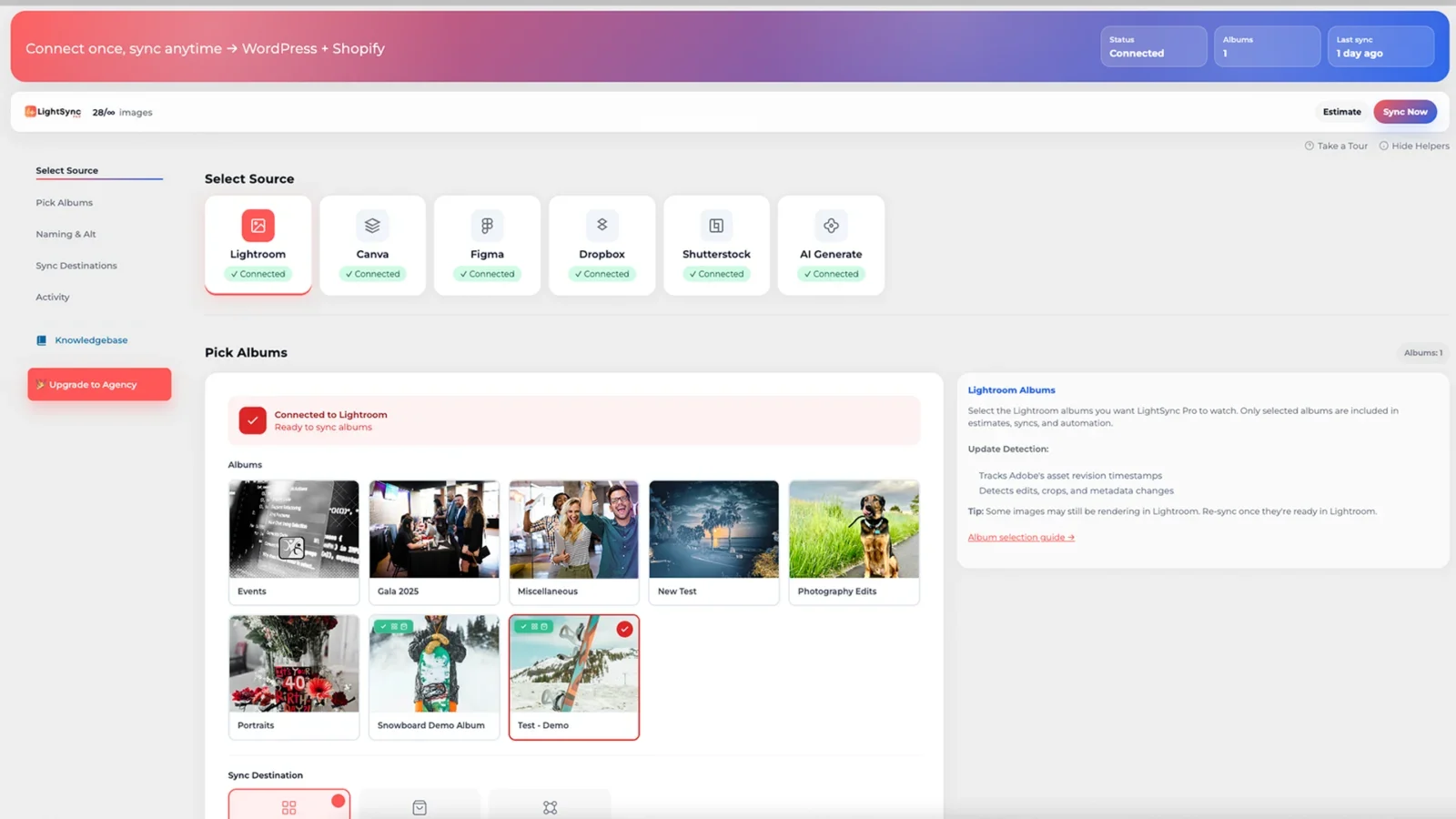Click the Hide Helpers icon
The image size is (1456, 819).
[1383, 146]
